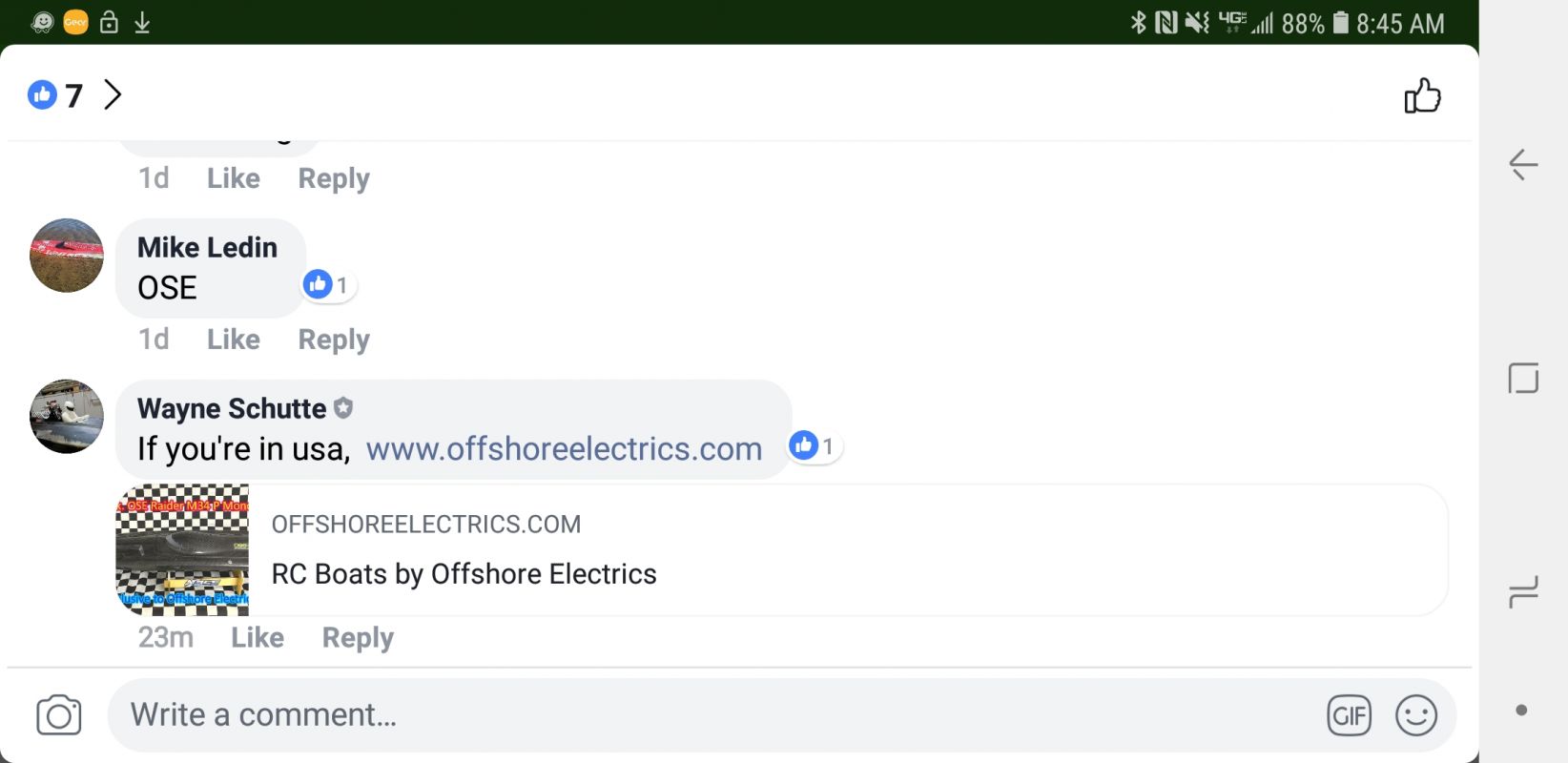Like the topmost partially visible comment
This screenshot has width=1568, height=763.
(234, 178)
